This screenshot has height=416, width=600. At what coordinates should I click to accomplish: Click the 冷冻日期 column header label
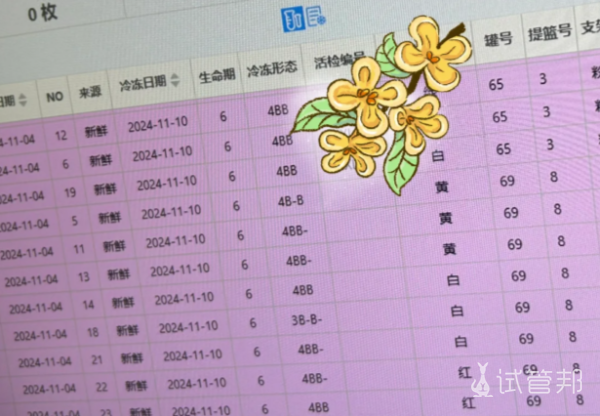(143, 83)
